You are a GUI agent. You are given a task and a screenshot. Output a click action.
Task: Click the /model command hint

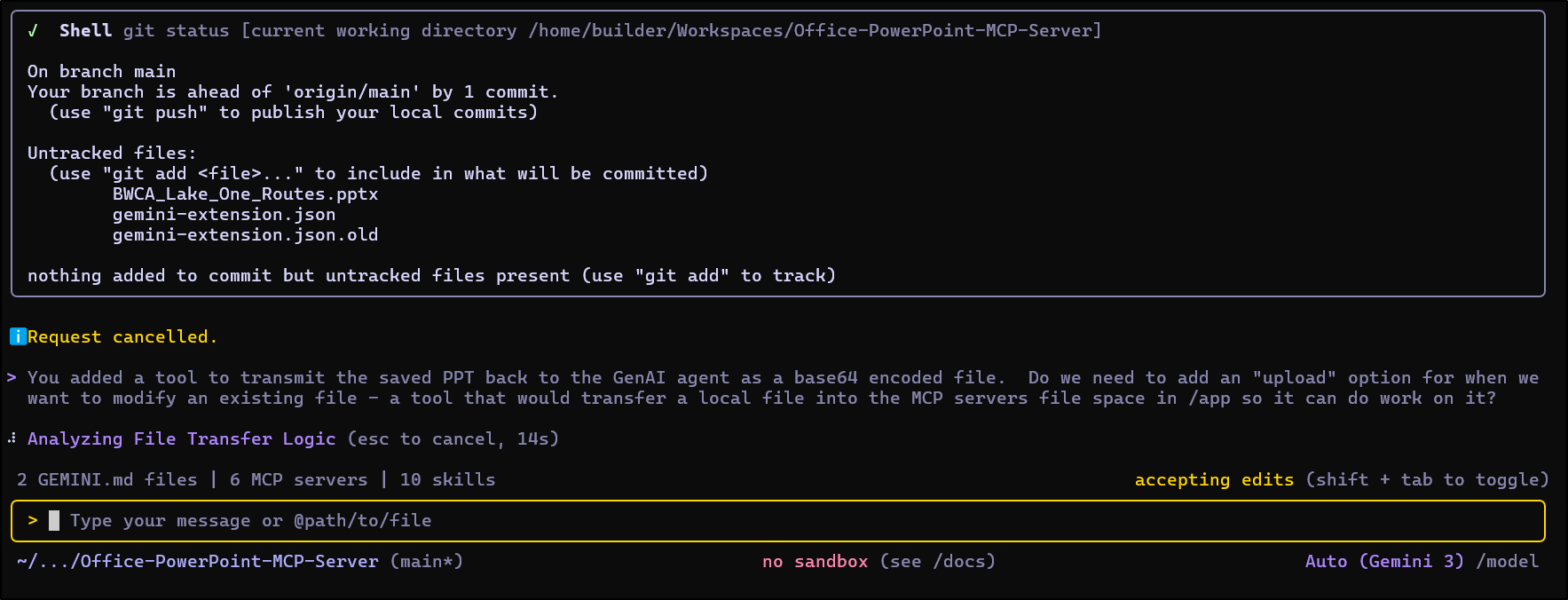click(1507, 561)
